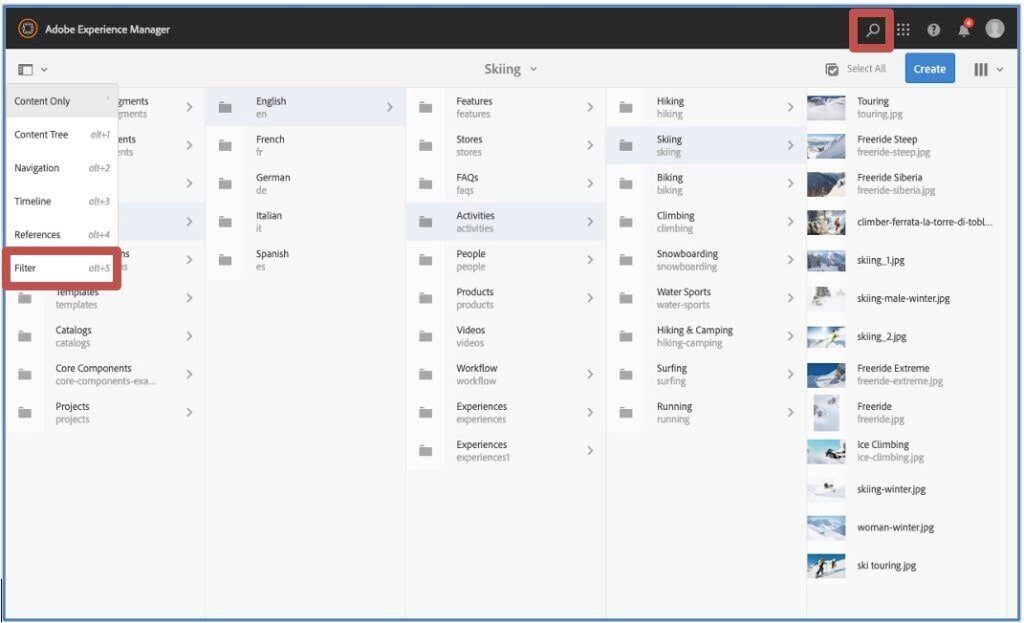The image size is (1024, 623).
Task: Open the Experiences folder labeled experiences1
Action: point(505,451)
